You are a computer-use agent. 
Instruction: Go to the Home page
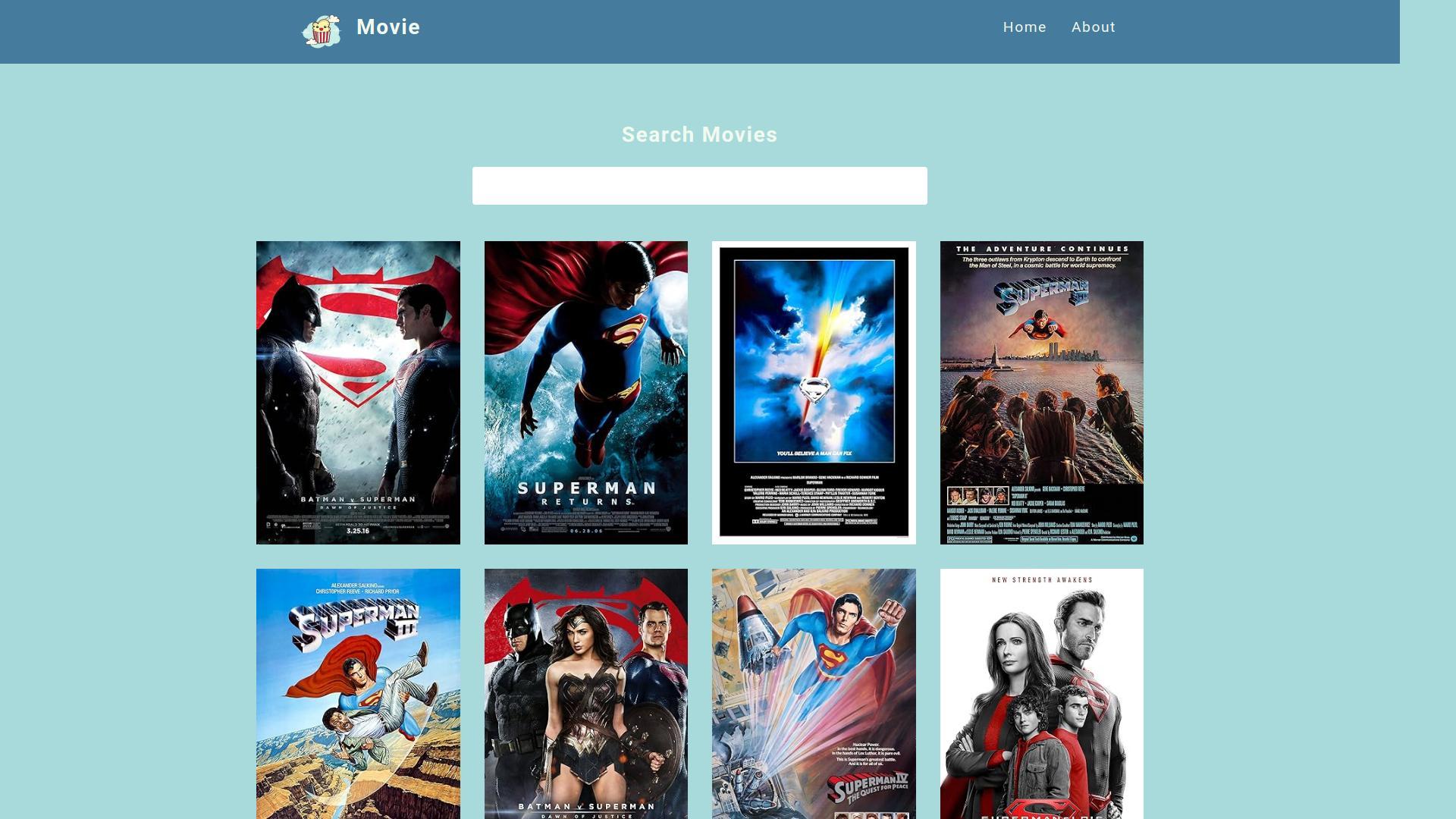point(1024,27)
